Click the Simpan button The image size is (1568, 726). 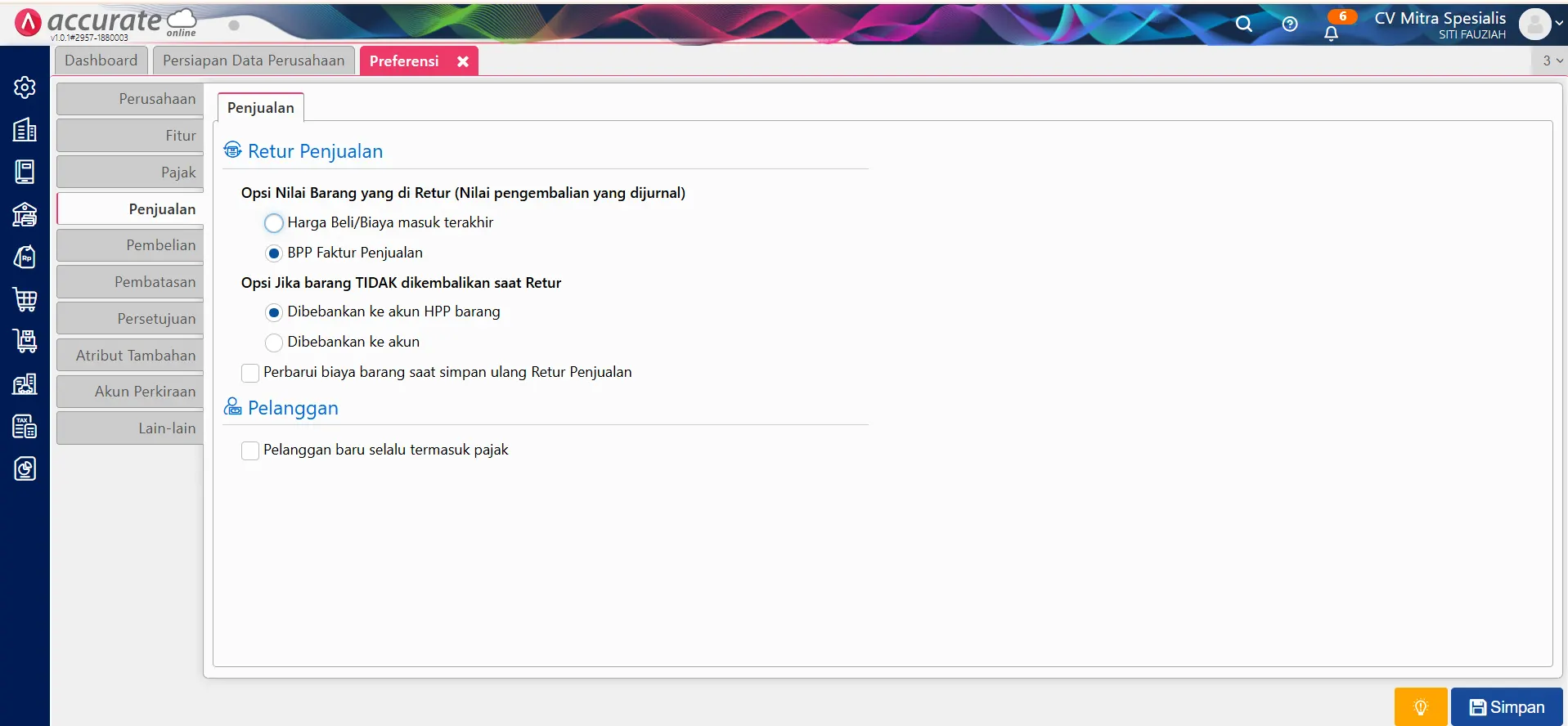point(1507,706)
